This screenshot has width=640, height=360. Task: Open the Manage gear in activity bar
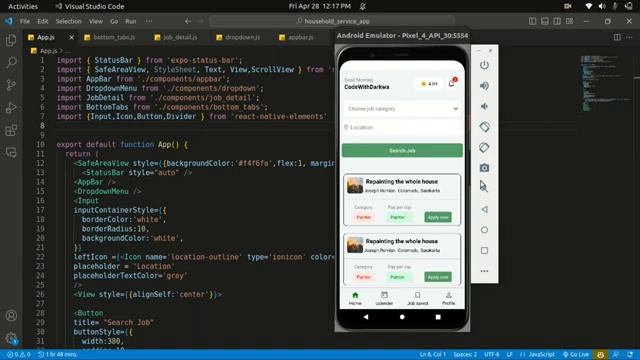tap(11, 338)
